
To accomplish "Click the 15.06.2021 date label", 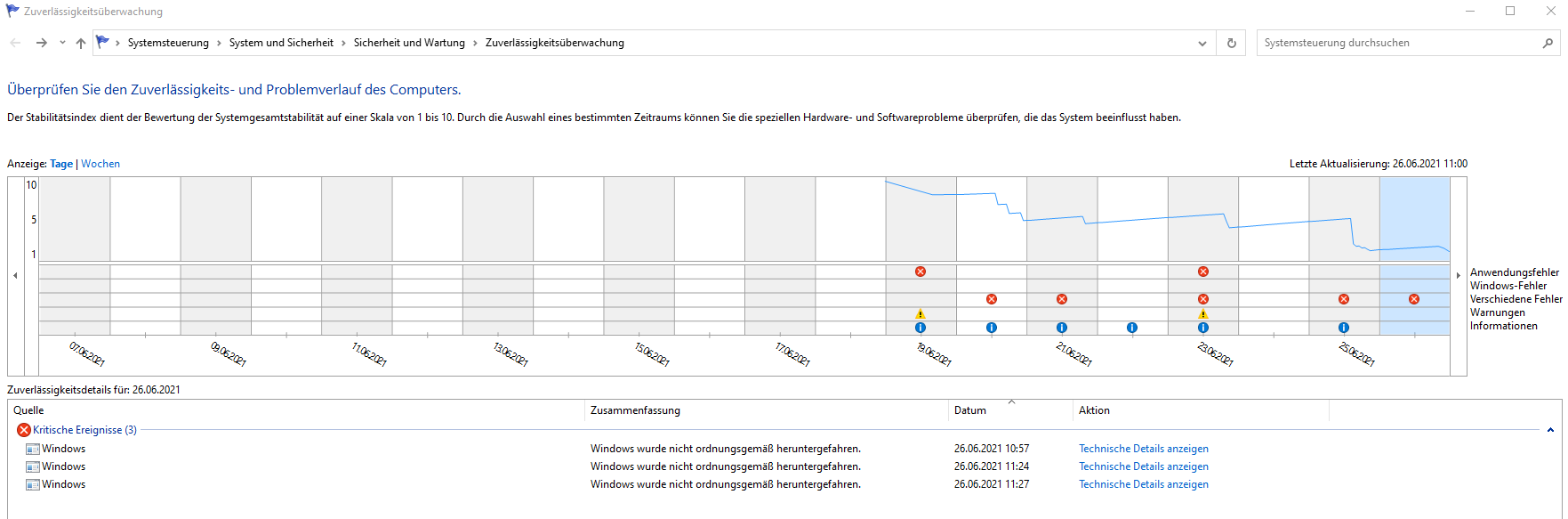I will pos(652,354).
